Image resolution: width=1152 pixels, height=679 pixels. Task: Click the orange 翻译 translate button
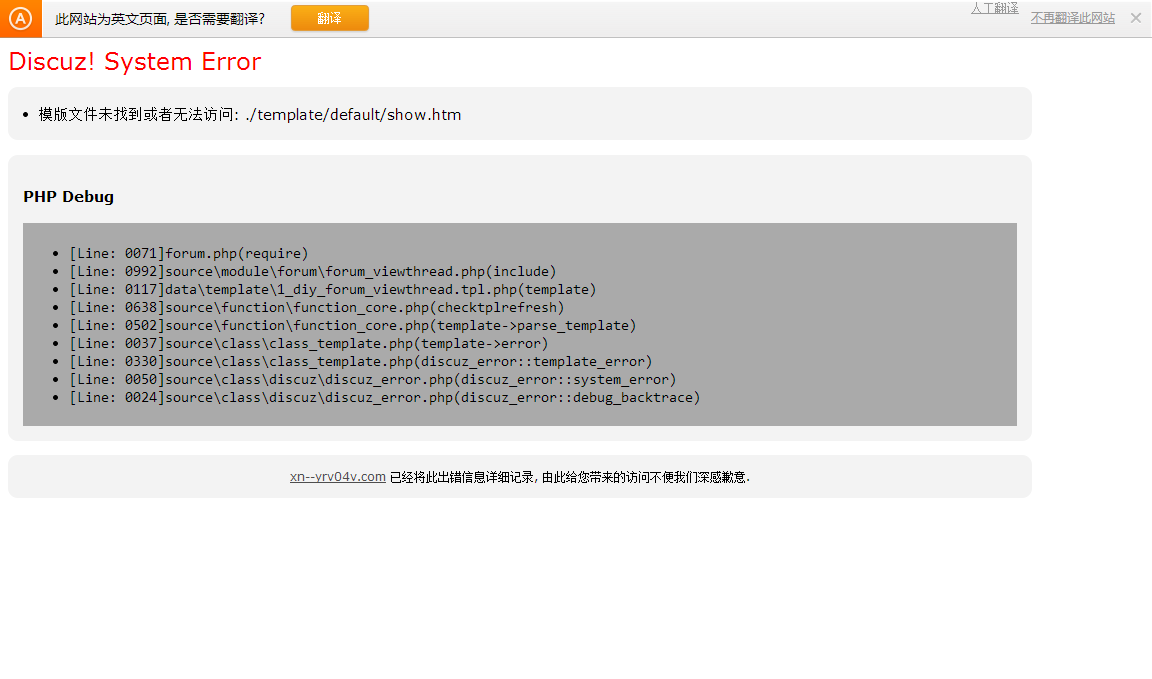330,18
